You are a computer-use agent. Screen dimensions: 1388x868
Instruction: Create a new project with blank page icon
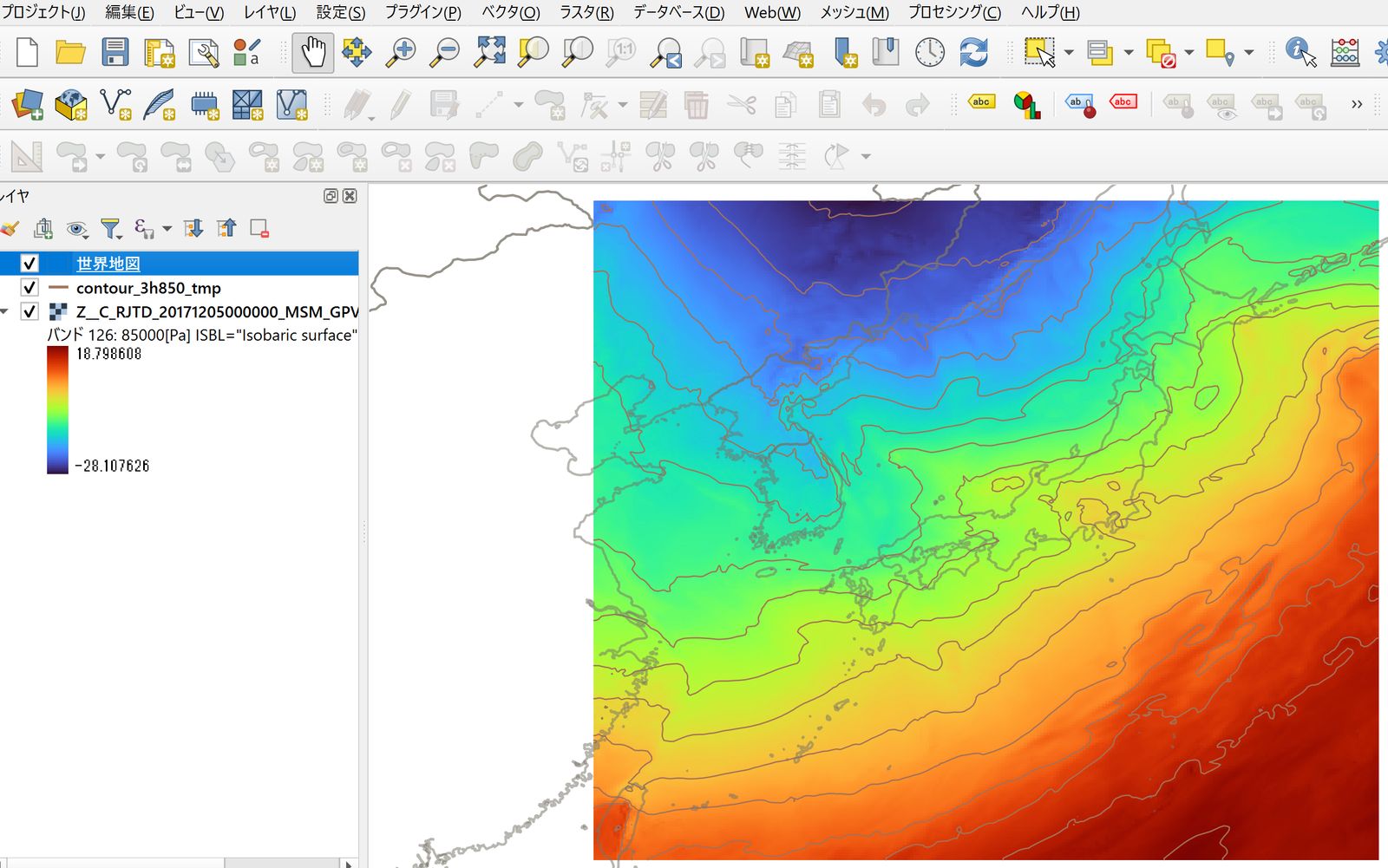(27, 52)
